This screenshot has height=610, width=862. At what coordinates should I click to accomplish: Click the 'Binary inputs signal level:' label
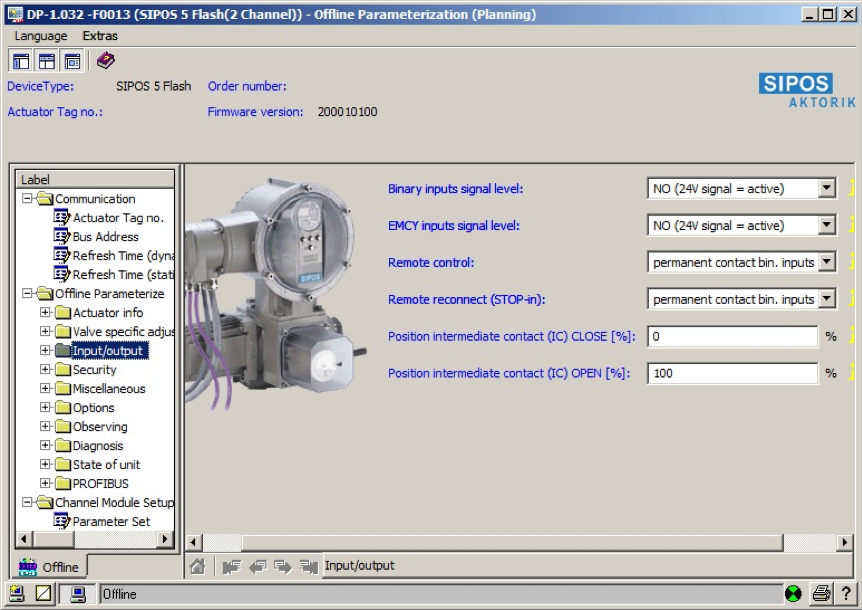pyautogui.click(x=456, y=188)
